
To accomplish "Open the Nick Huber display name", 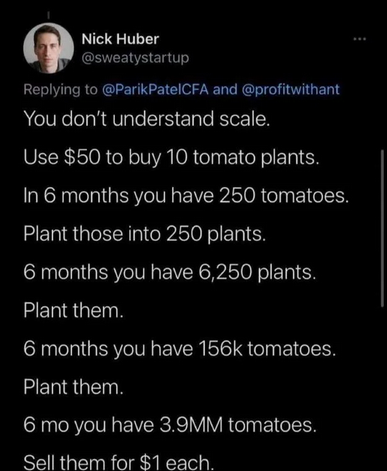I will coord(120,39).
